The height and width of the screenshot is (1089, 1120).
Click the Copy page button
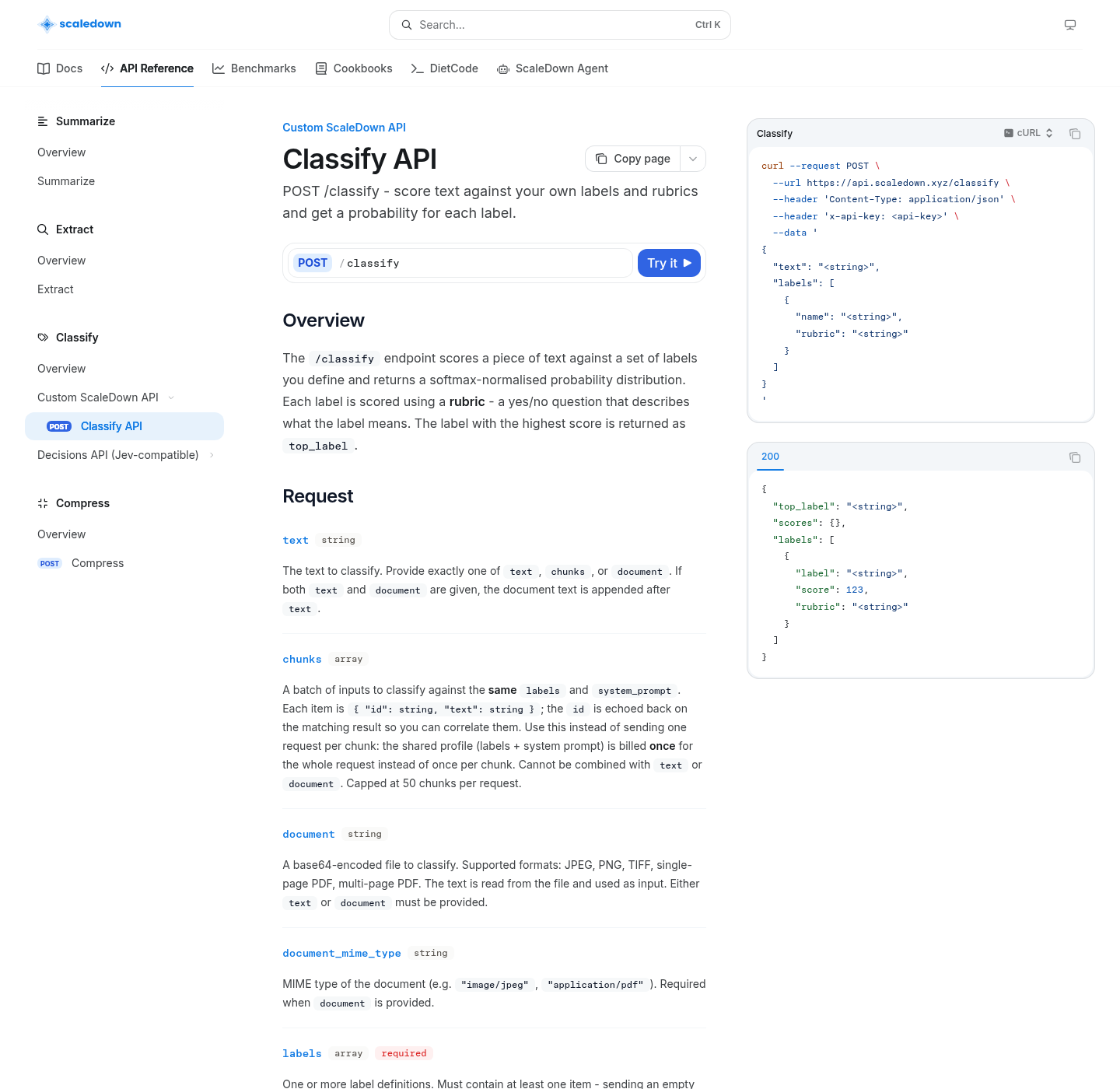point(633,159)
